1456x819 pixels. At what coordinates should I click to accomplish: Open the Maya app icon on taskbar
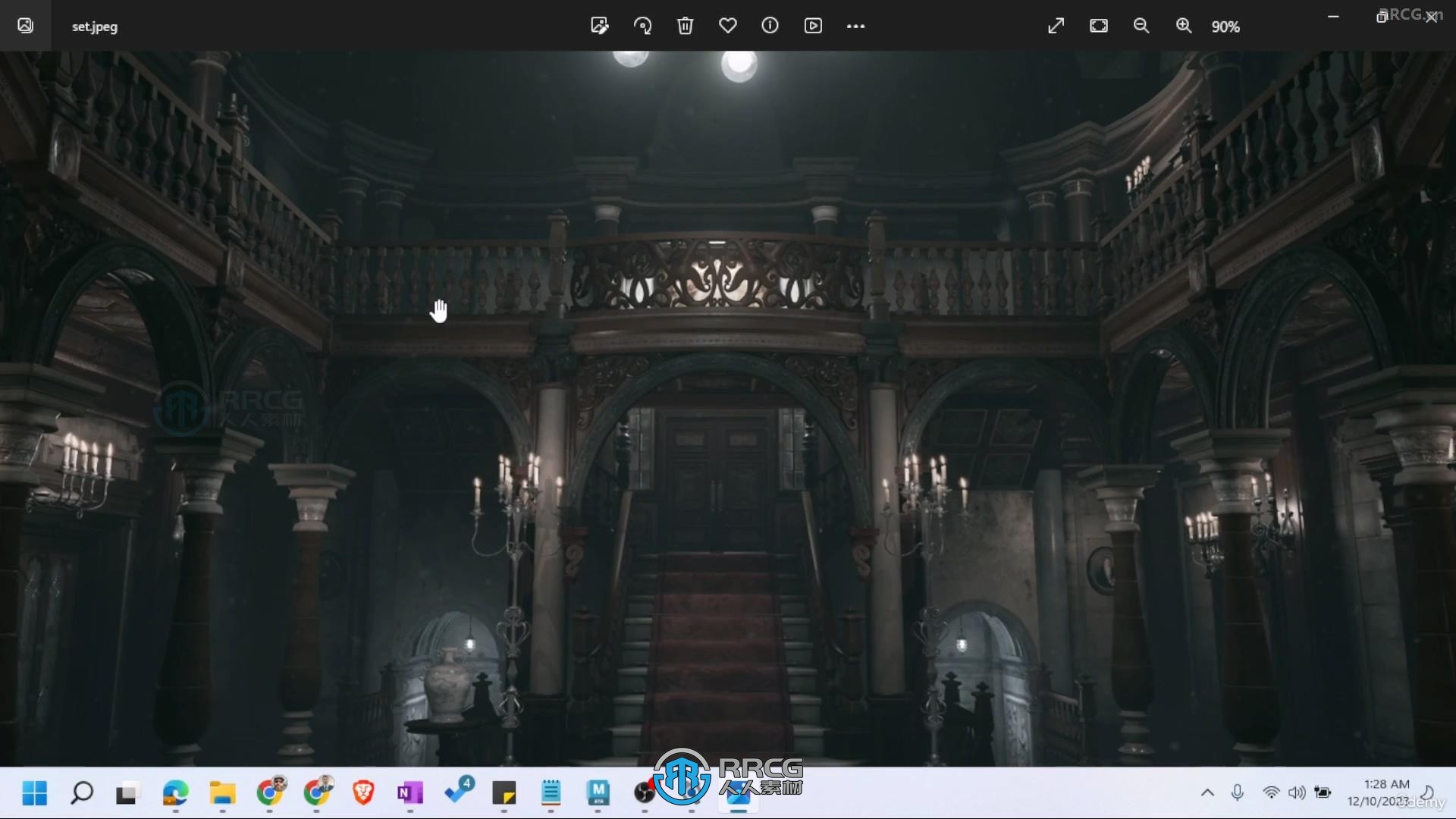point(598,793)
